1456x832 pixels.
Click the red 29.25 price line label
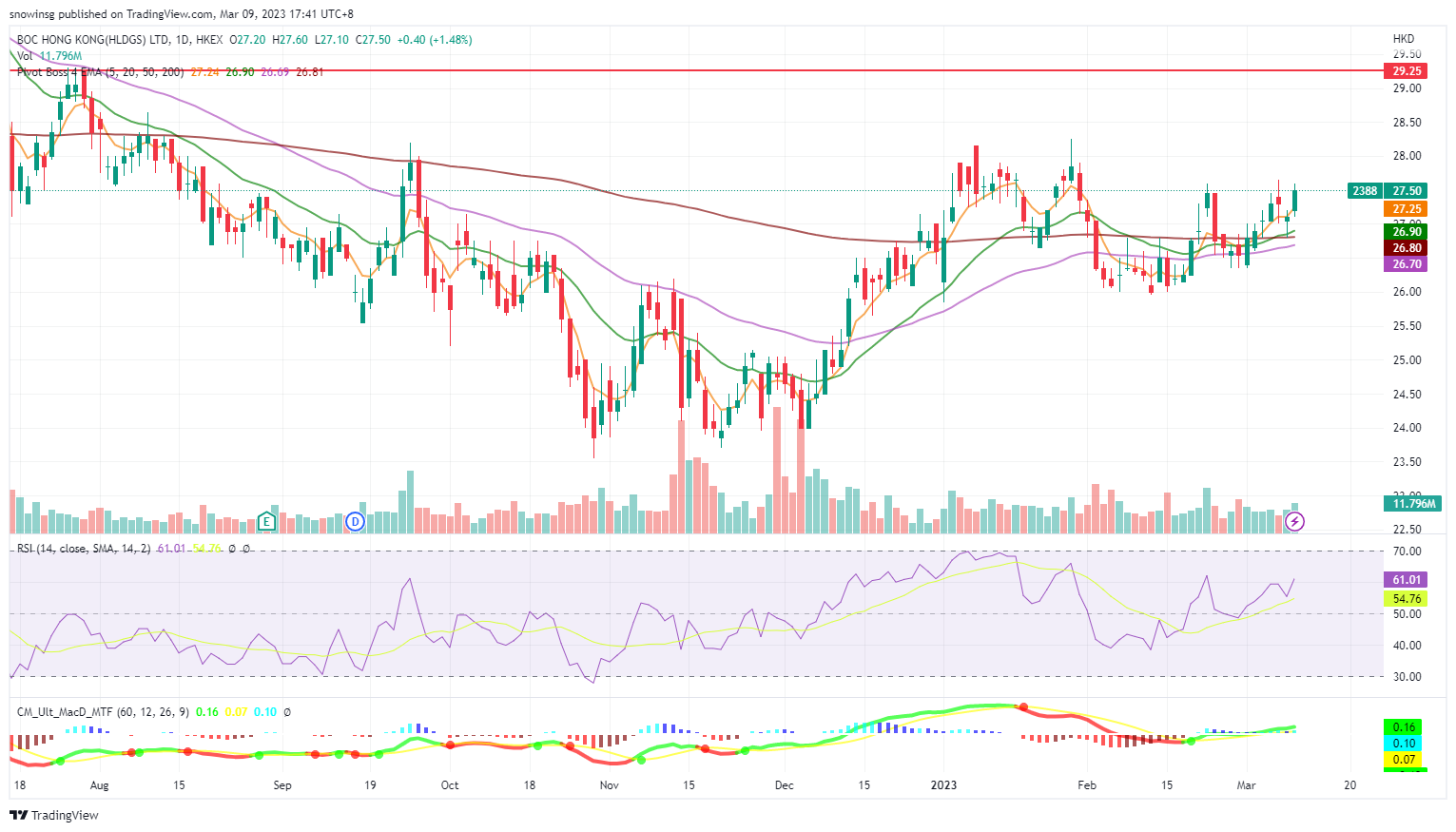(1407, 71)
